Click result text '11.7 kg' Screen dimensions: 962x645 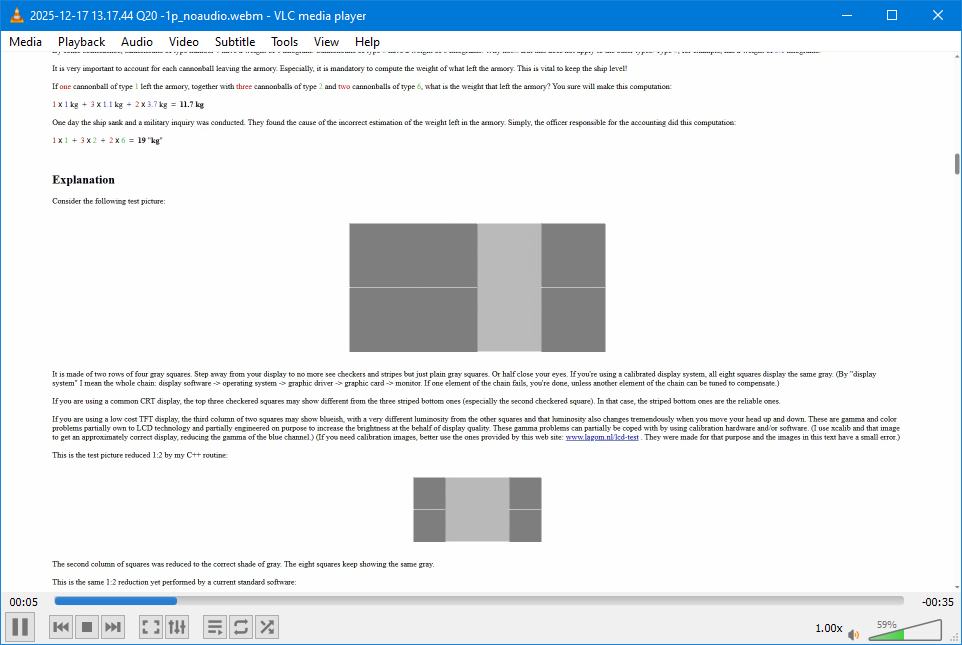pos(191,104)
